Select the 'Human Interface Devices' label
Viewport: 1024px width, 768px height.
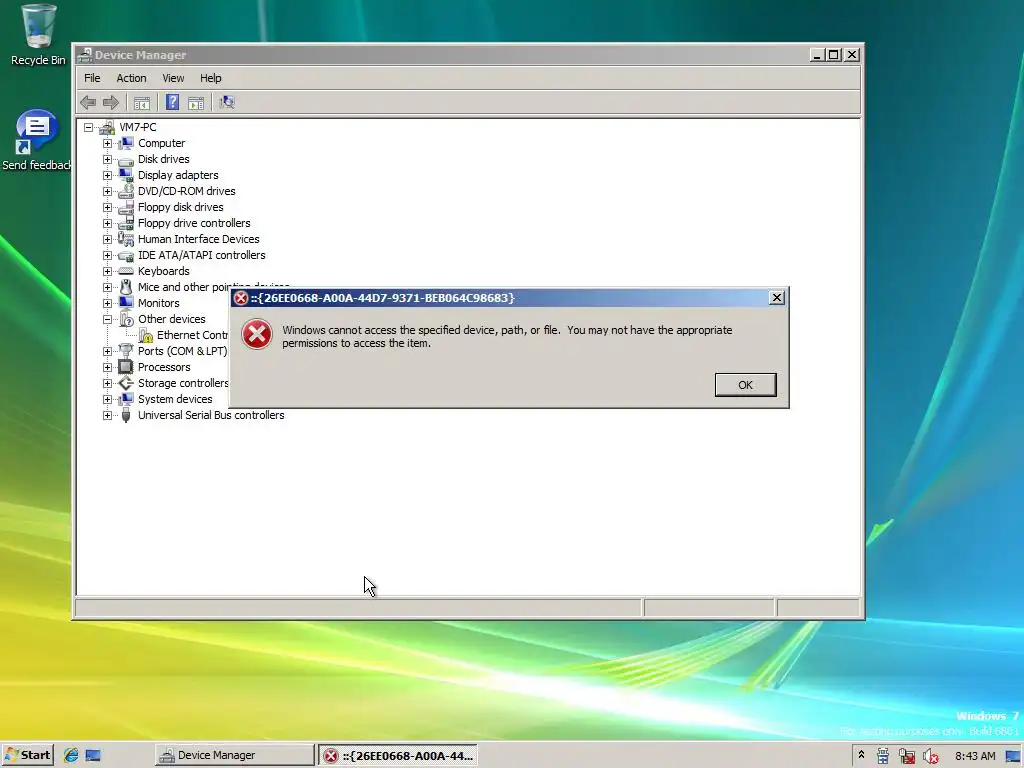(x=199, y=239)
